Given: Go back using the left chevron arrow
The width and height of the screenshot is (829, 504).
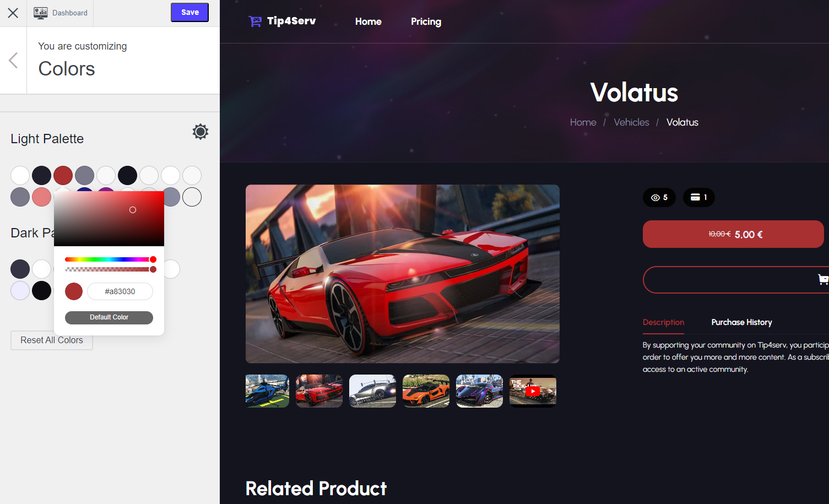Looking at the screenshot, I should [13, 60].
